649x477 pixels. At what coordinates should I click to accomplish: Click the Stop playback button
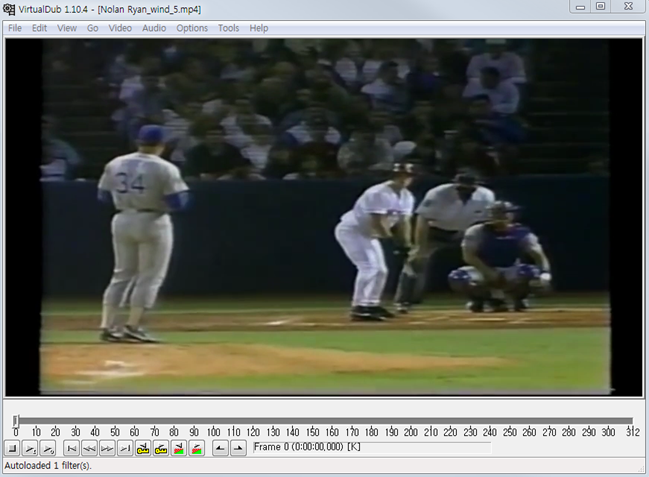(x=12, y=448)
